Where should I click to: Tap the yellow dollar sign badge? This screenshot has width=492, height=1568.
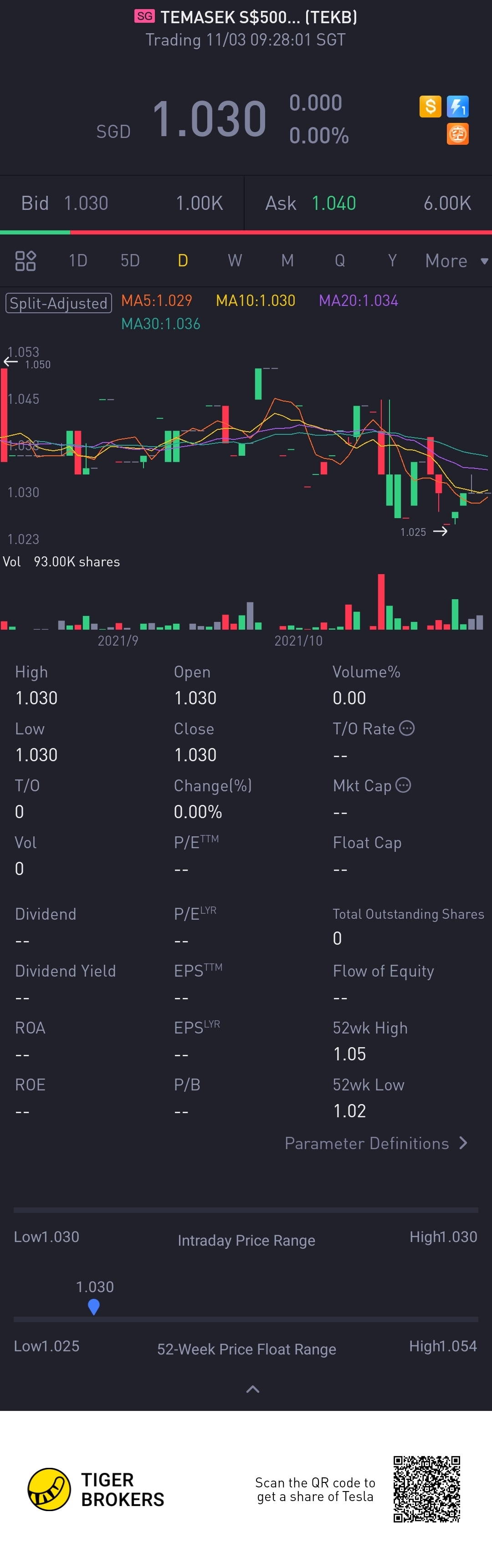[430, 107]
